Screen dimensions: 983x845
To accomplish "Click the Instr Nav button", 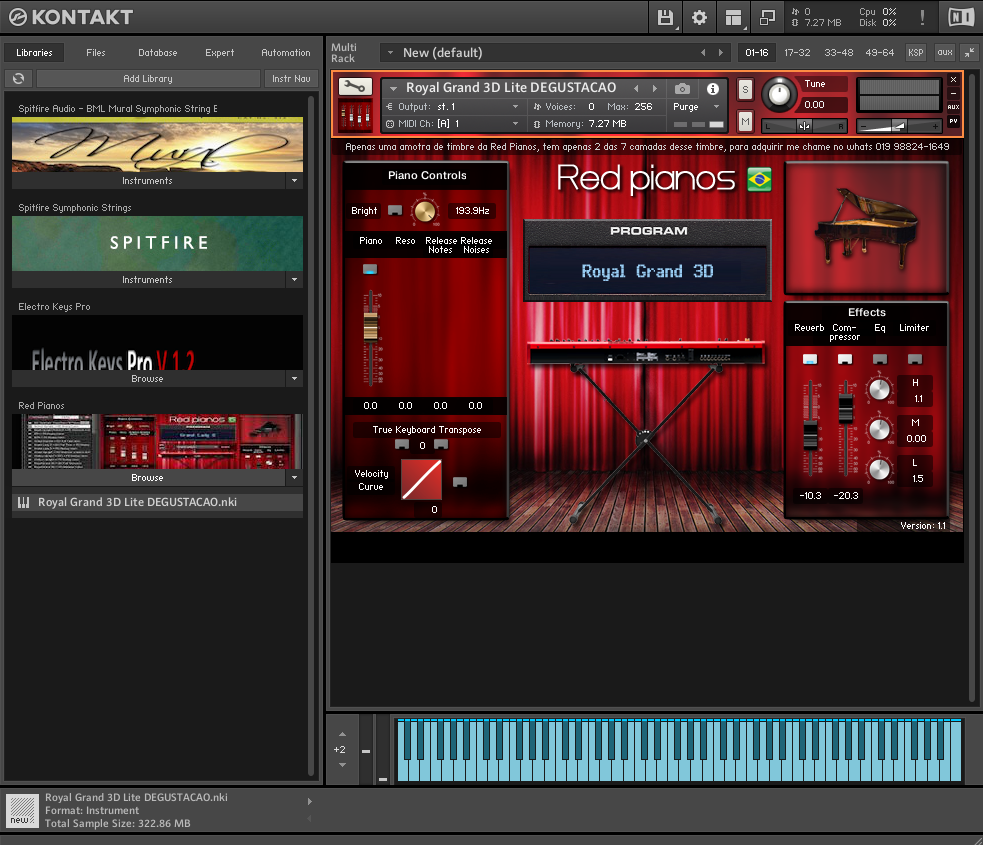I will 291,78.
